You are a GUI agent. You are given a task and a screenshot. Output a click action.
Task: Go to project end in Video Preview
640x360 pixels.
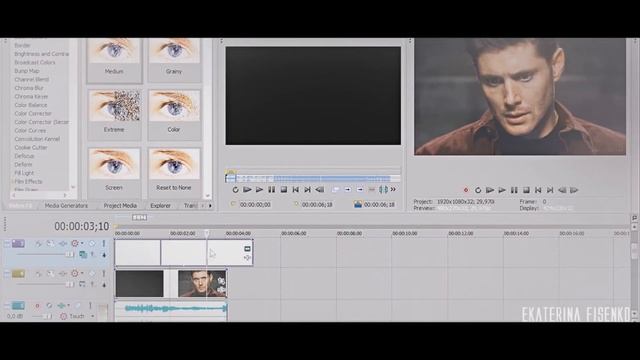point(550,190)
